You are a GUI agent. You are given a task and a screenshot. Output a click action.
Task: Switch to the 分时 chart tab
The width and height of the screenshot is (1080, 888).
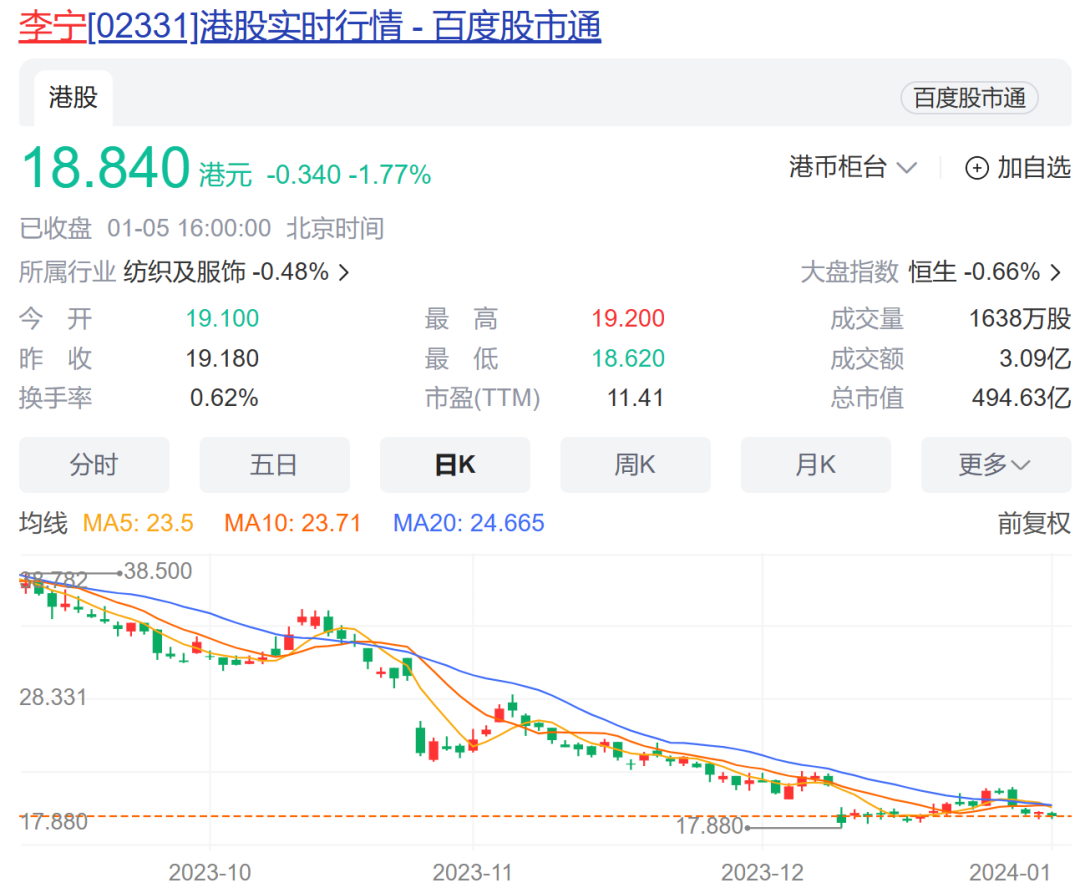[94, 465]
